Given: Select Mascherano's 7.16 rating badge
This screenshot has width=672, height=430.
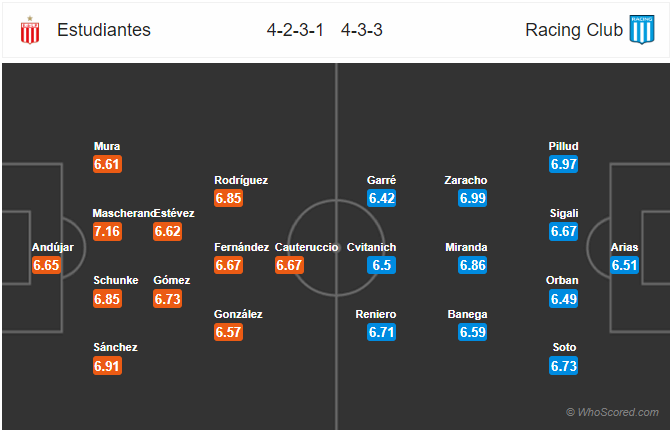Looking at the screenshot, I should [x=107, y=232].
